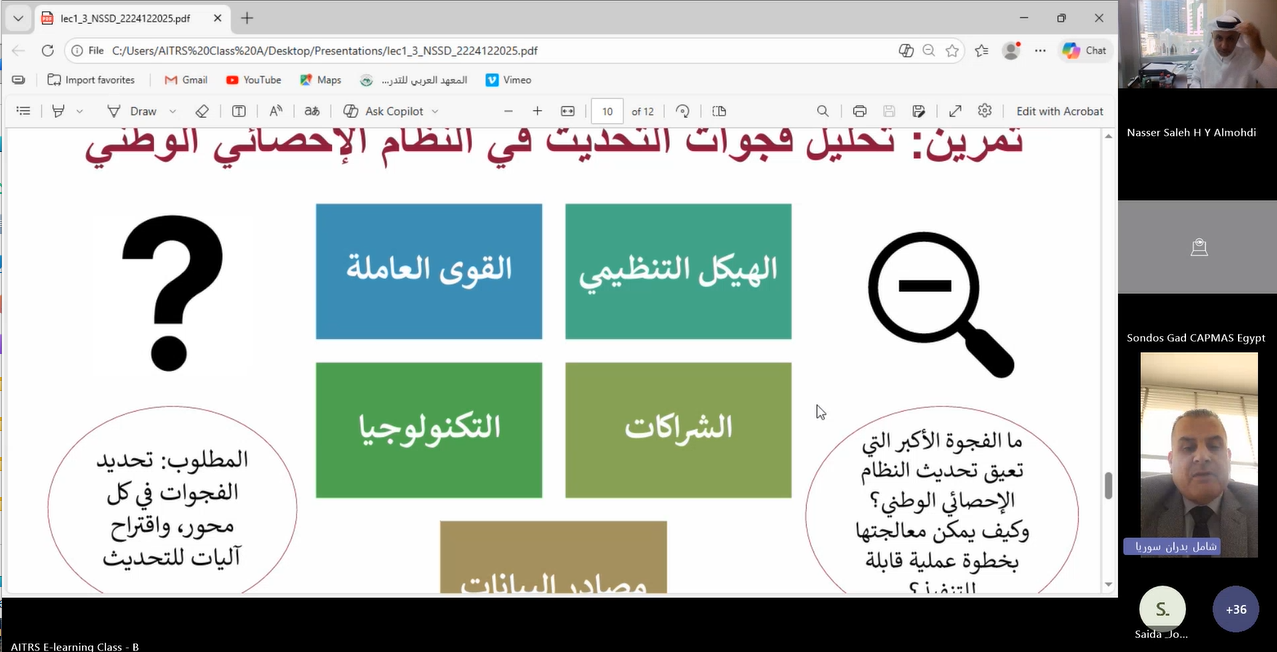Toggle the Add text tool

click(239, 111)
